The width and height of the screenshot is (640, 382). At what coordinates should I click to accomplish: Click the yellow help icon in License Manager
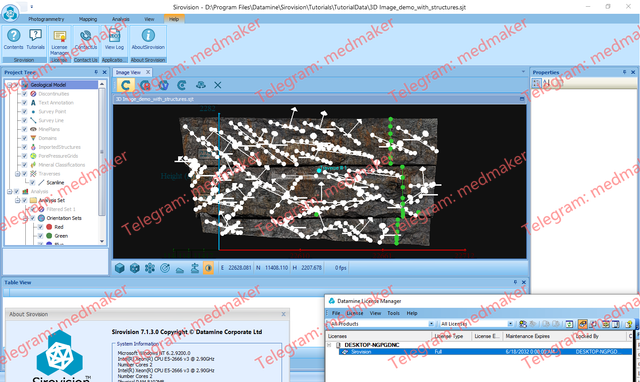click(x=629, y=324)
